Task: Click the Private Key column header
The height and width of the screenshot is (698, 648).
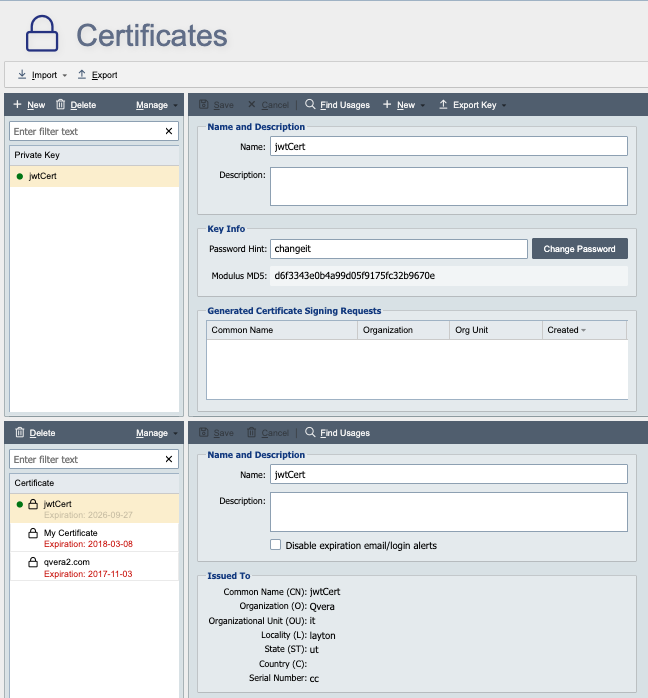Action: 94,155
